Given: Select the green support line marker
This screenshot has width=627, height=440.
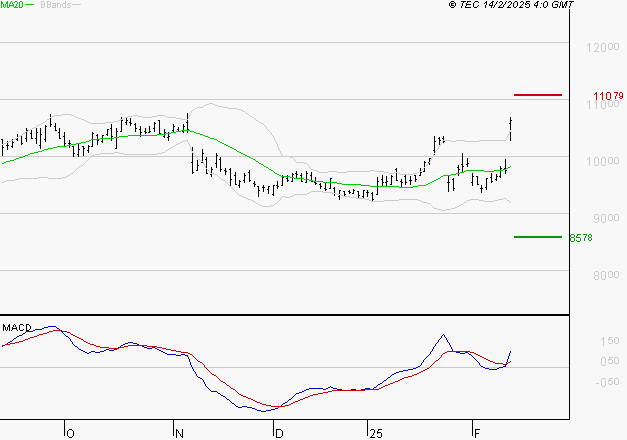Looking at the screenshot, I should pos(538,237).
